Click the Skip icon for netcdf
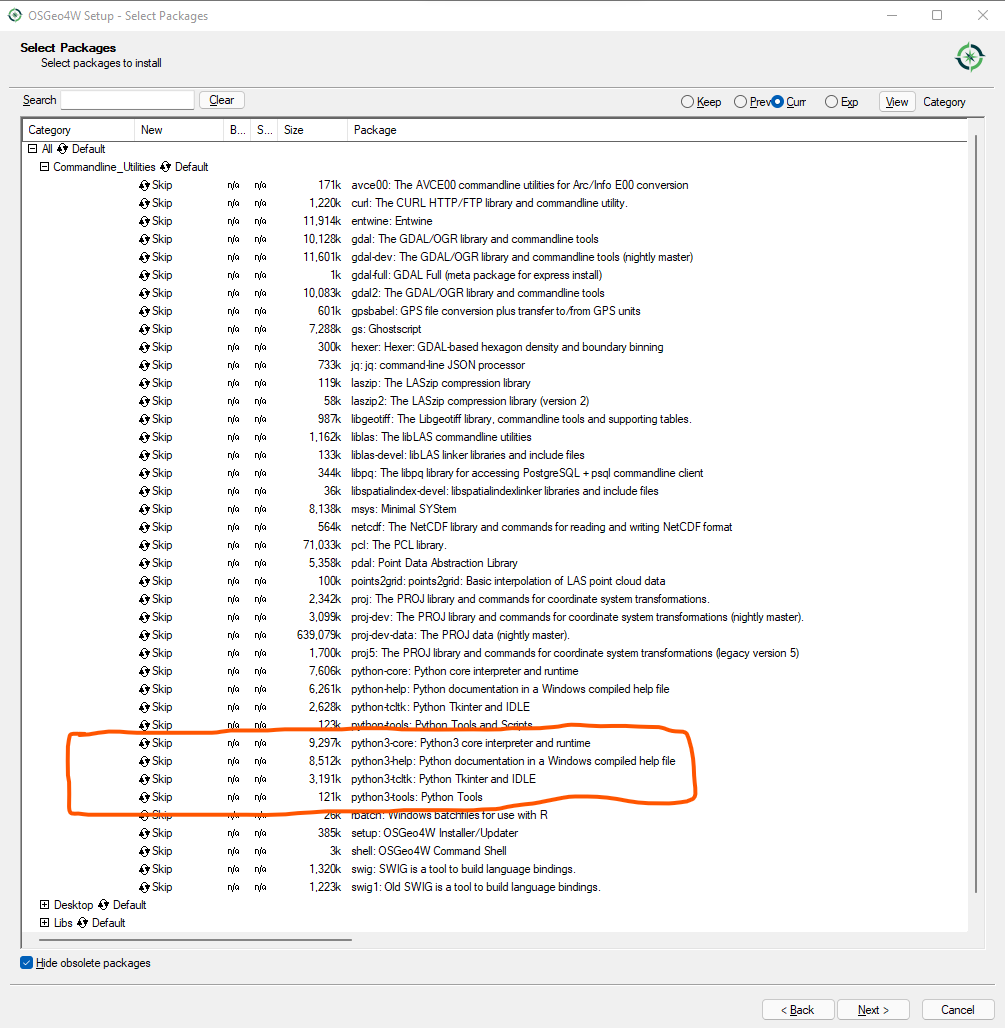This screenshot has width=1005, height=1028. pos(144,528)
